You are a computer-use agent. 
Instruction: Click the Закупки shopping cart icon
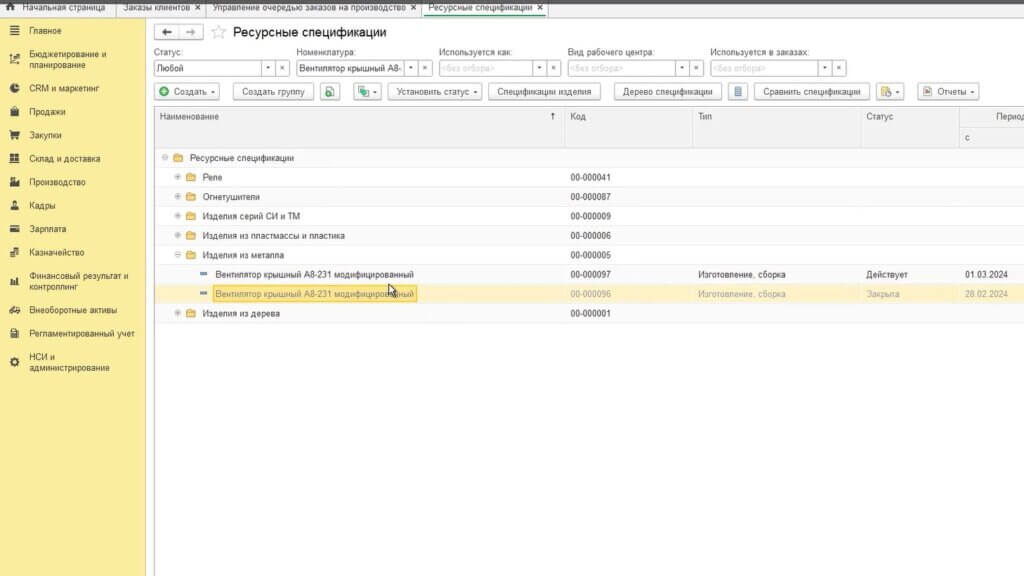[15, 135]
